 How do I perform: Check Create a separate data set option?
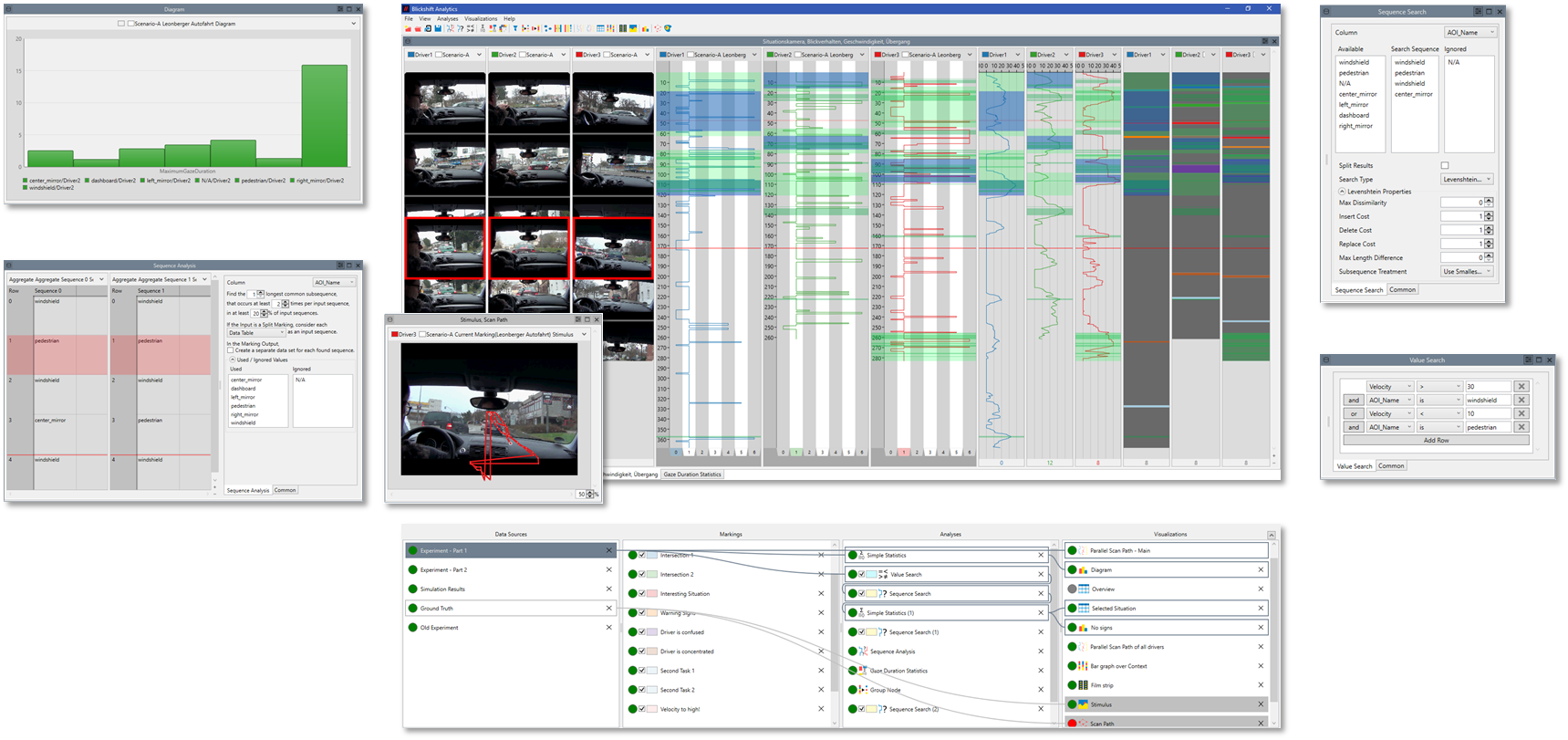tap(230, 350)
